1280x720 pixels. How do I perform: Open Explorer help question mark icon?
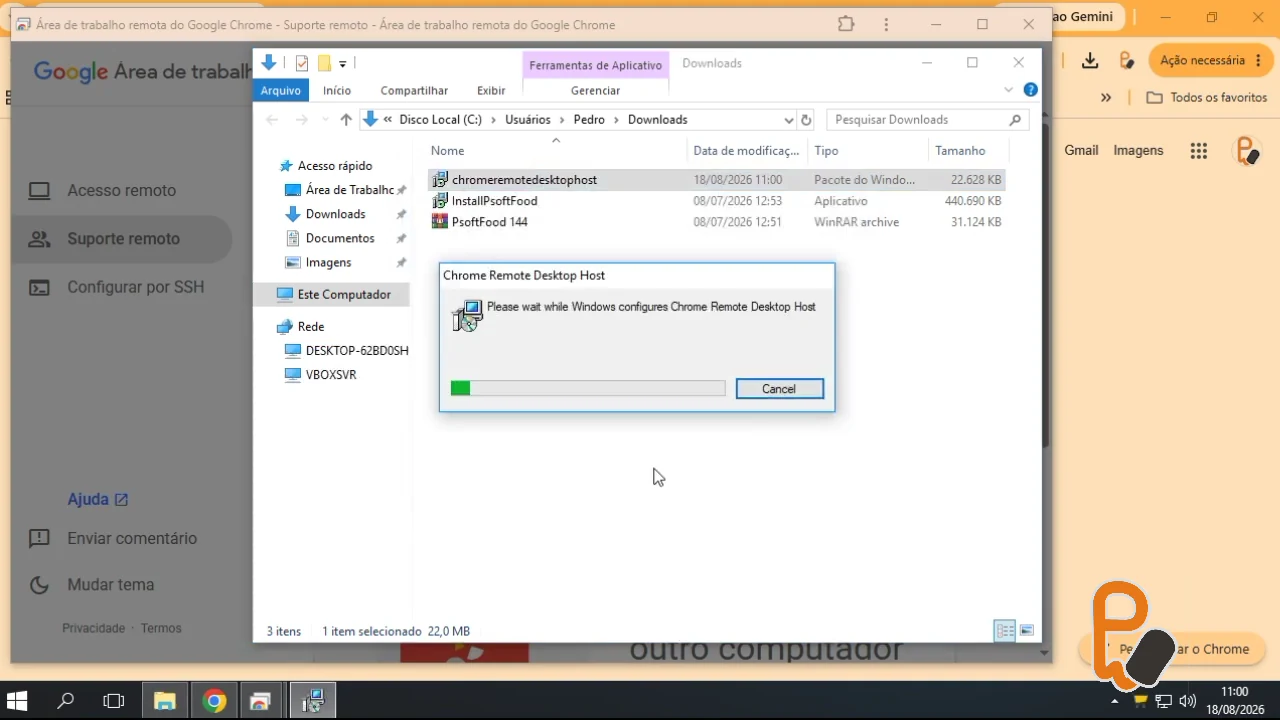[1031, 90]
